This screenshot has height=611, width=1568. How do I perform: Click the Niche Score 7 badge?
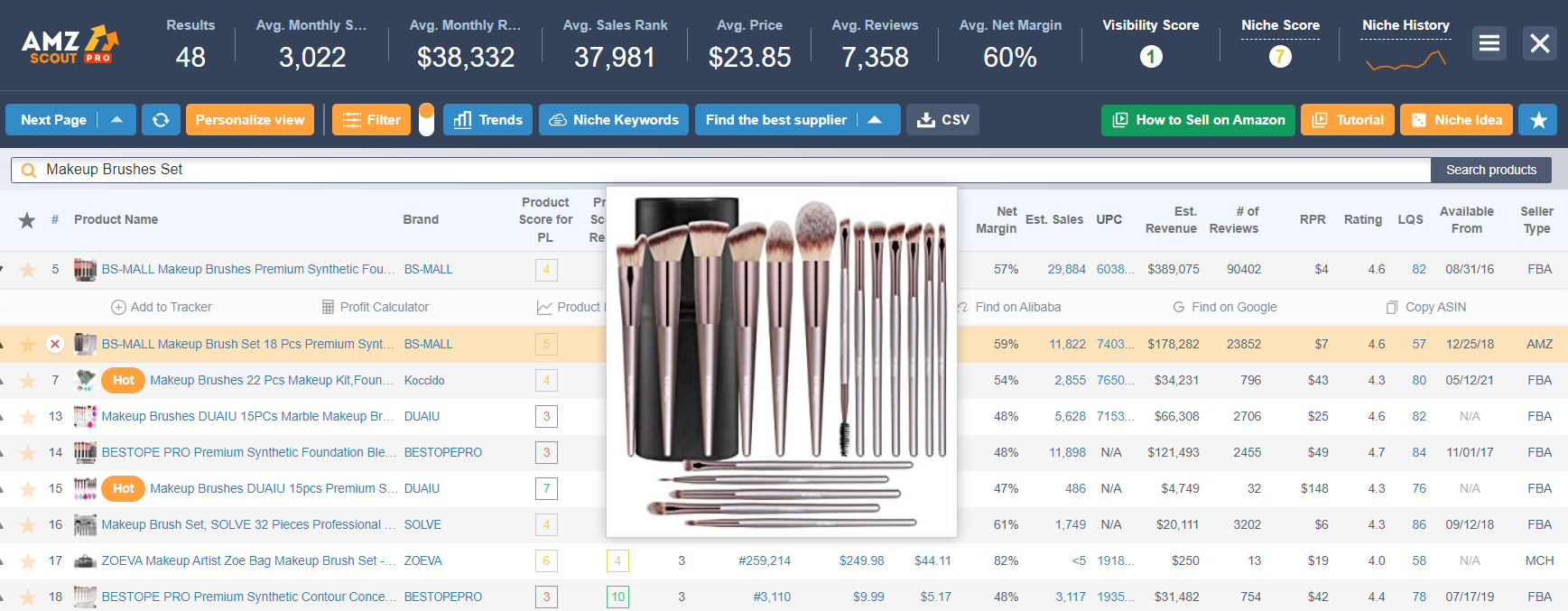pos(1280,57)
